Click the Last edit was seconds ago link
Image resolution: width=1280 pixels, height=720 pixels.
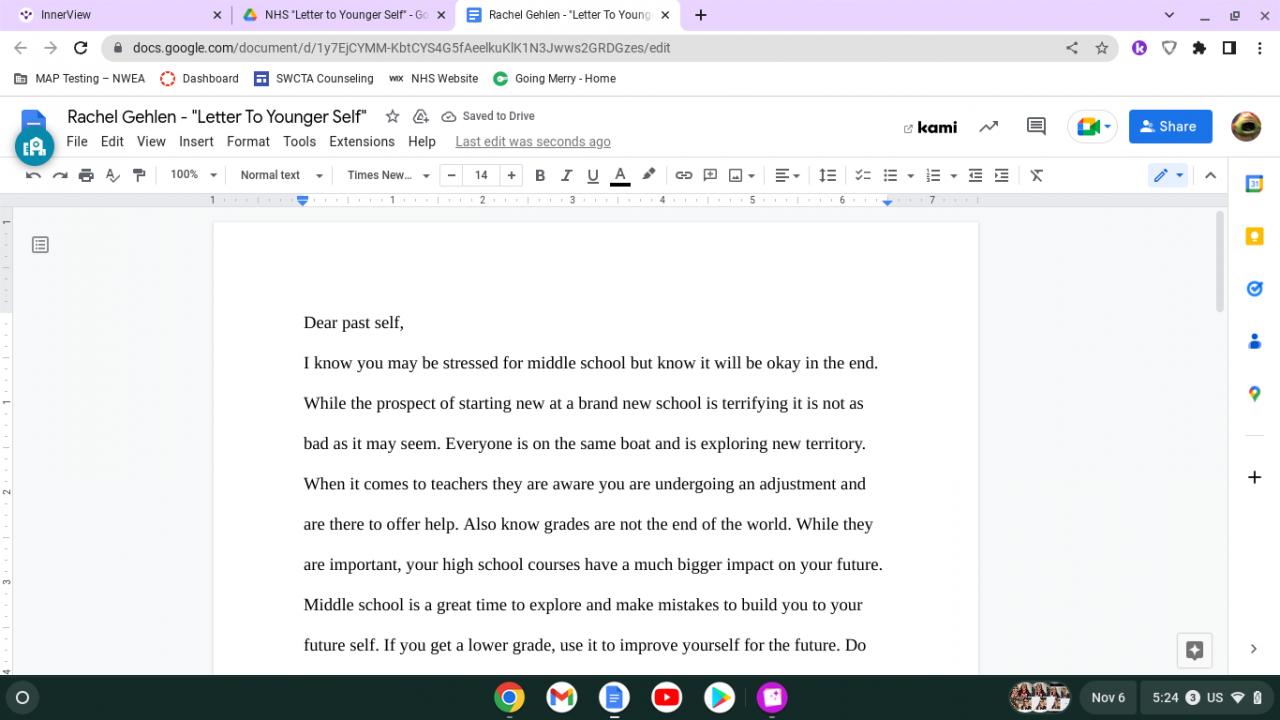(533, 142)
